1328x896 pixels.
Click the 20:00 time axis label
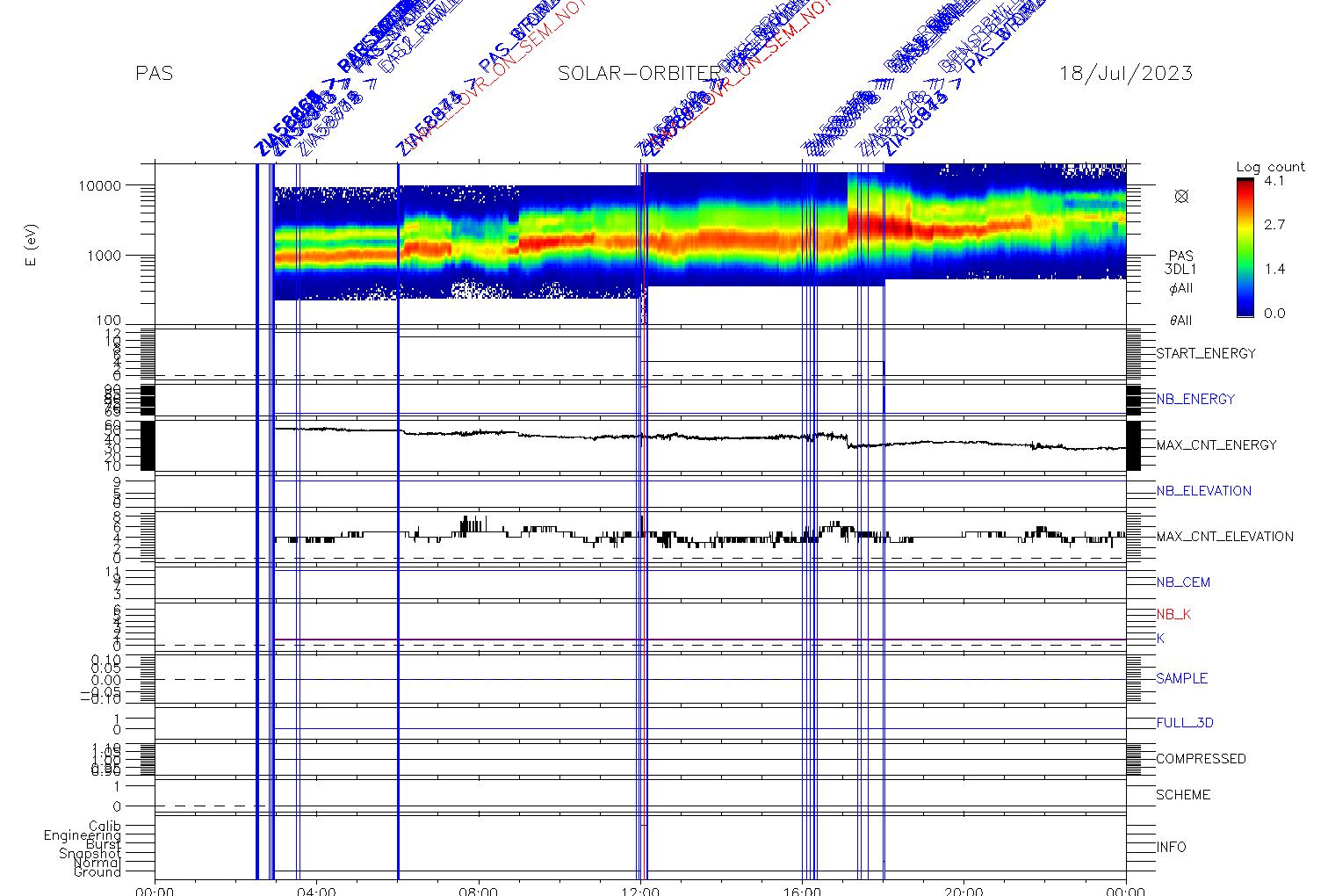coord(964,890)
